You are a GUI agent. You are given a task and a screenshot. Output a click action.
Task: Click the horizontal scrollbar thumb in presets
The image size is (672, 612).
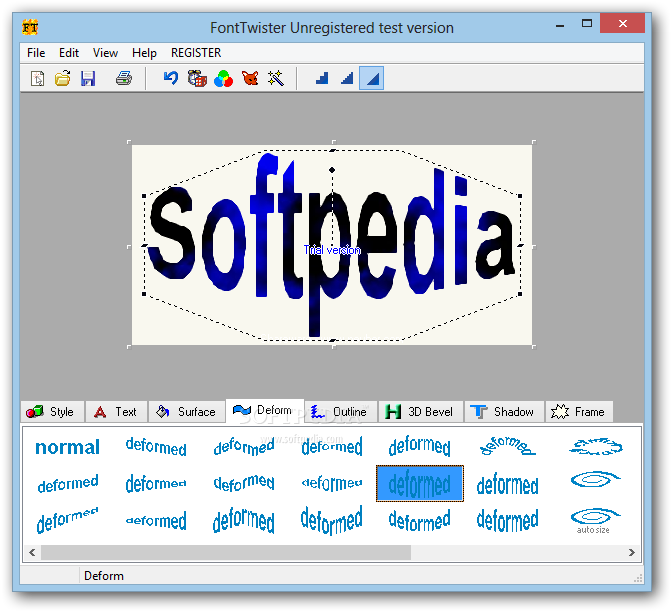tap(226, 552)
